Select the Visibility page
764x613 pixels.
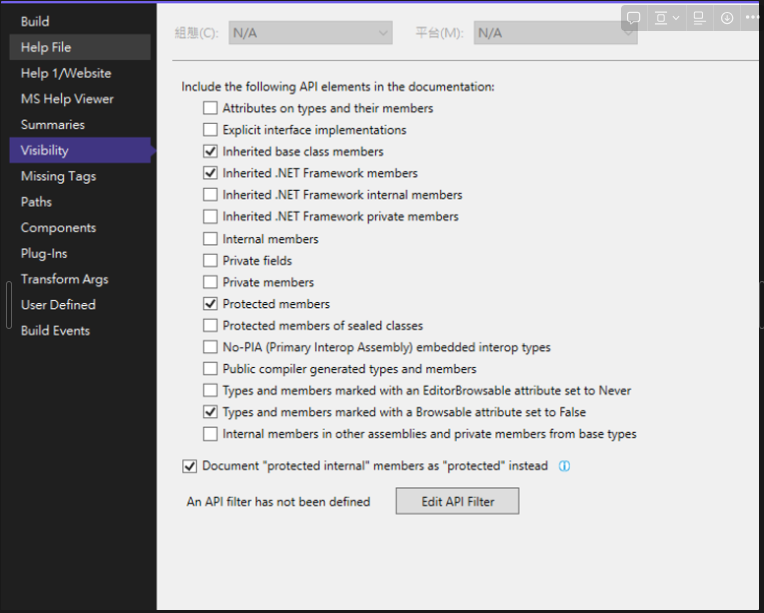click(80, 150)
